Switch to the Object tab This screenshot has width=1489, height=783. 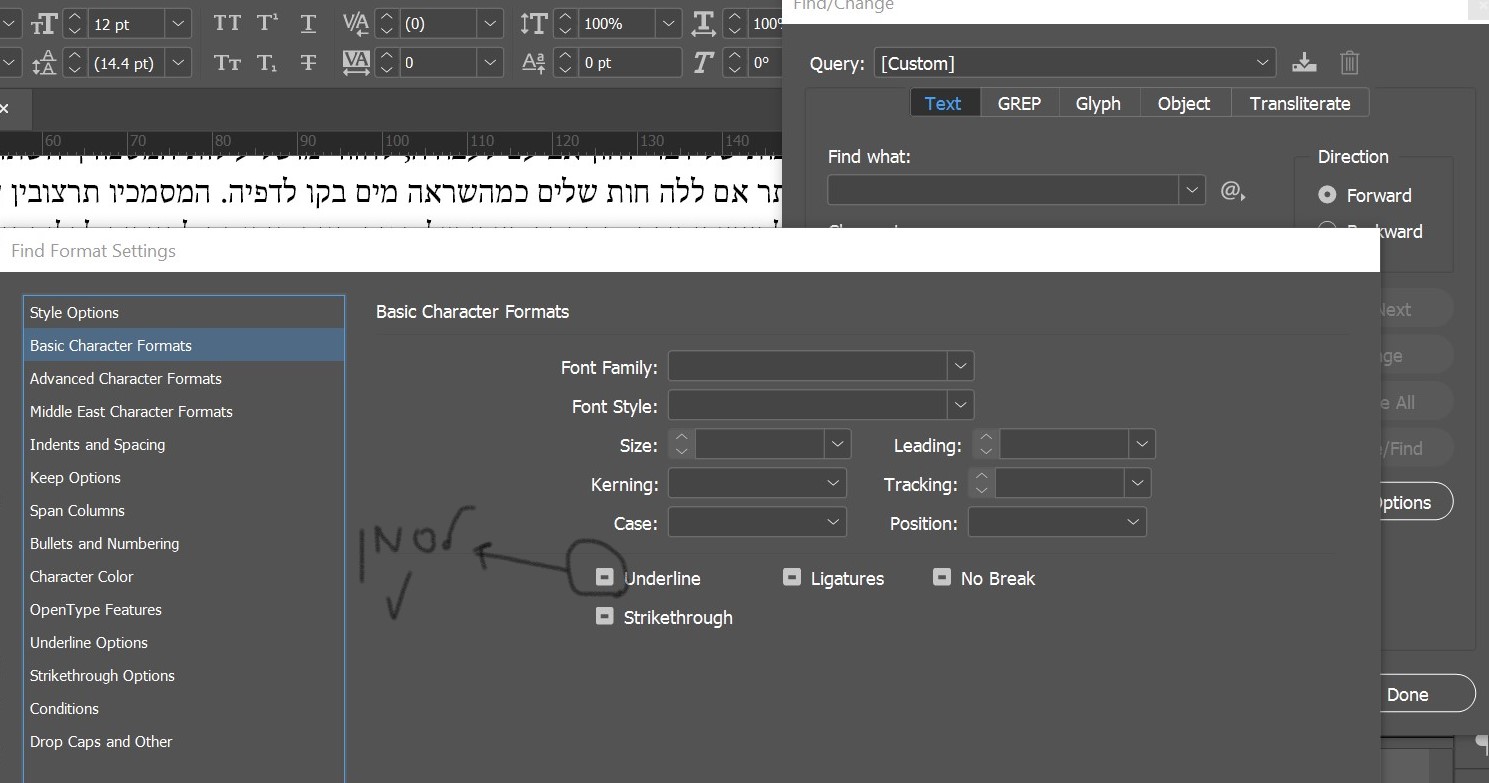click(1184, 103)
